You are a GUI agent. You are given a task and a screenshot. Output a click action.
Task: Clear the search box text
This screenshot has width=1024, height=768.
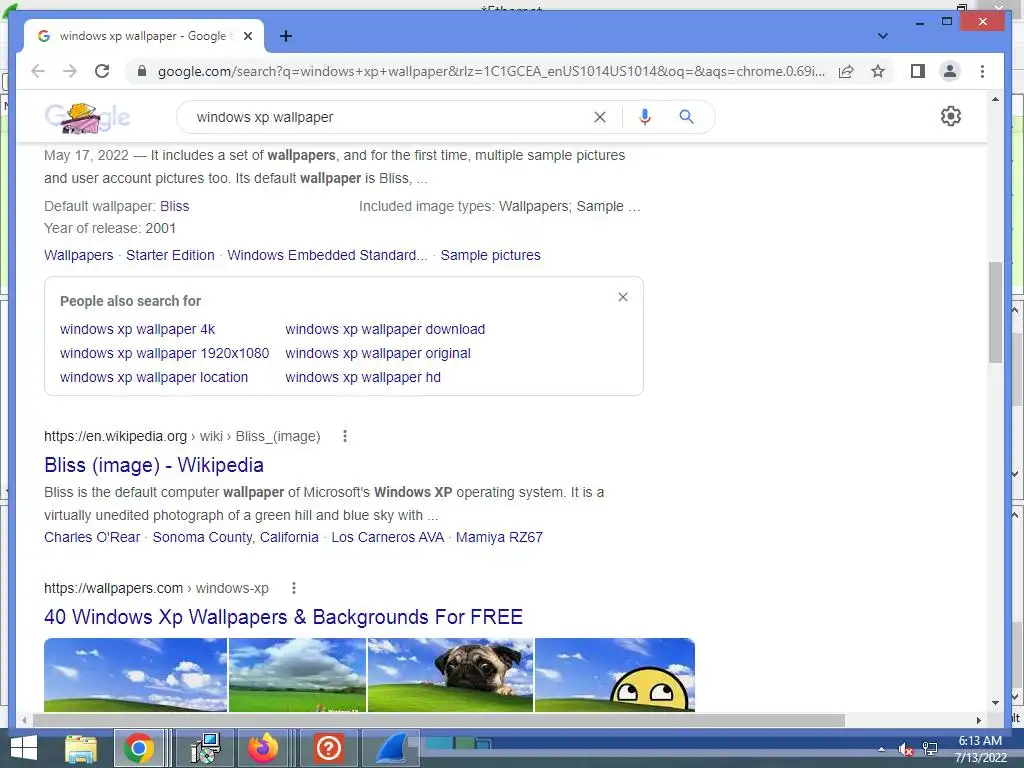(x=600, y=117)
